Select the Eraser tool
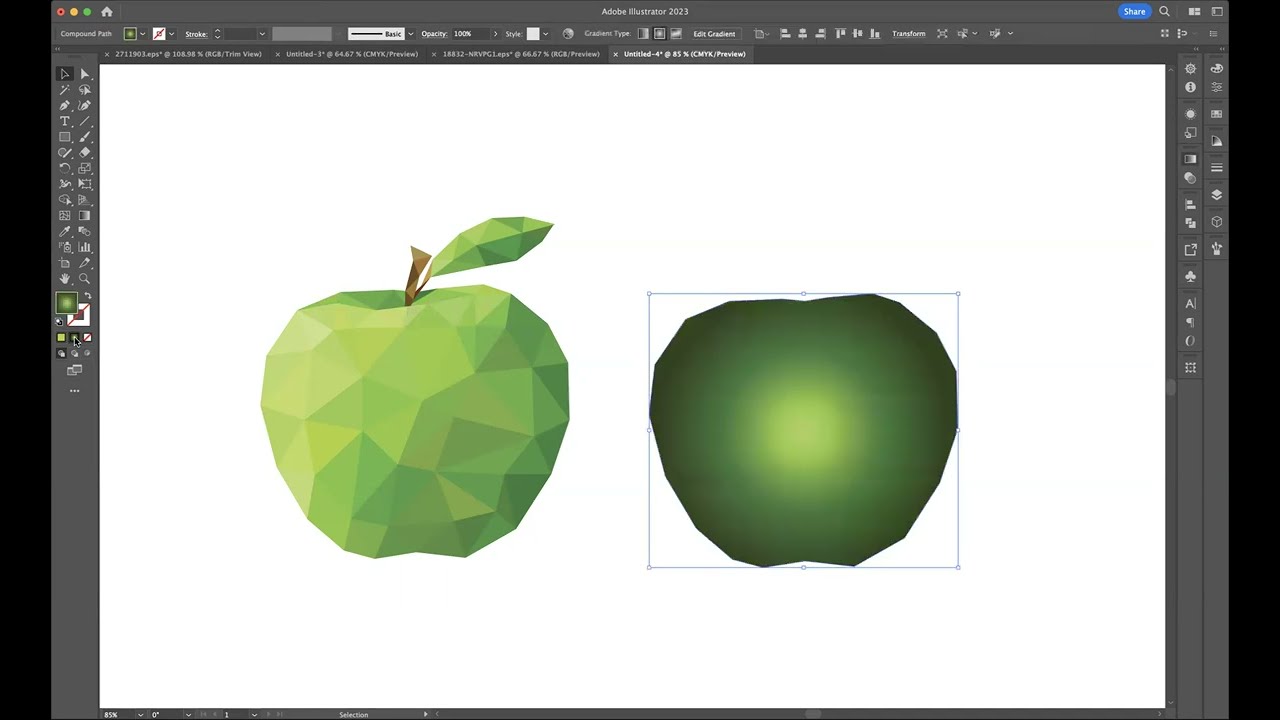Screen dimensions: 1280x720 84,152
